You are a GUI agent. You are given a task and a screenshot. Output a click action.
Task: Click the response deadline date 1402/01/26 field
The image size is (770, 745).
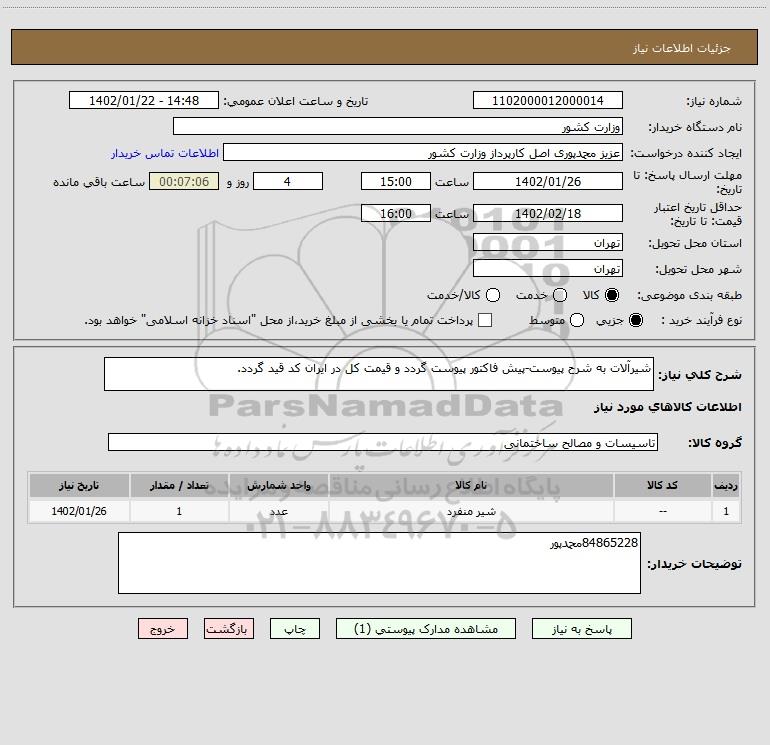548,181
